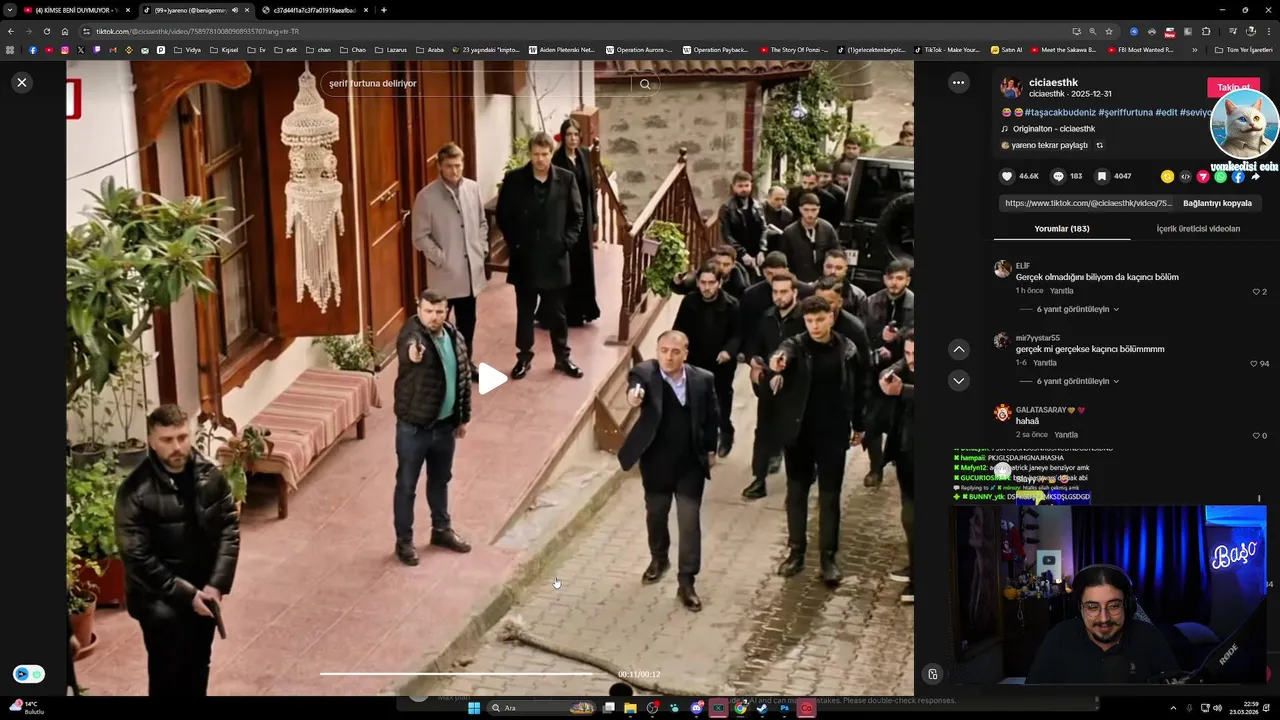The height and width of the screenshot is (720, 1280).
Task: Open comments via speech bubble icon
Action: [1058, 176]
